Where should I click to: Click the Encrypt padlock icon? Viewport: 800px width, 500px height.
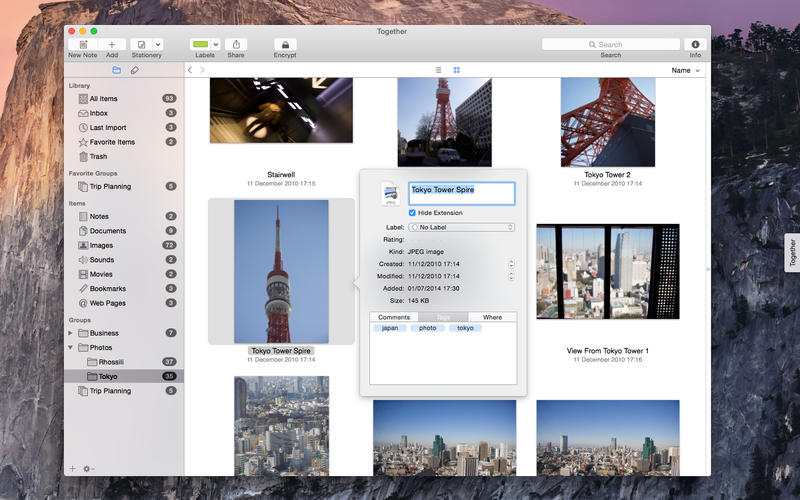pos(285,45)
